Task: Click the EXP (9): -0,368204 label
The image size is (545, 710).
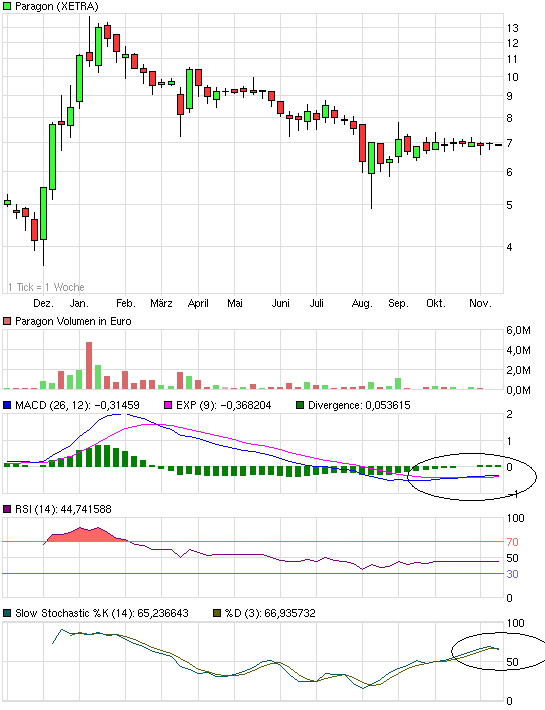Action: point(224,405)
